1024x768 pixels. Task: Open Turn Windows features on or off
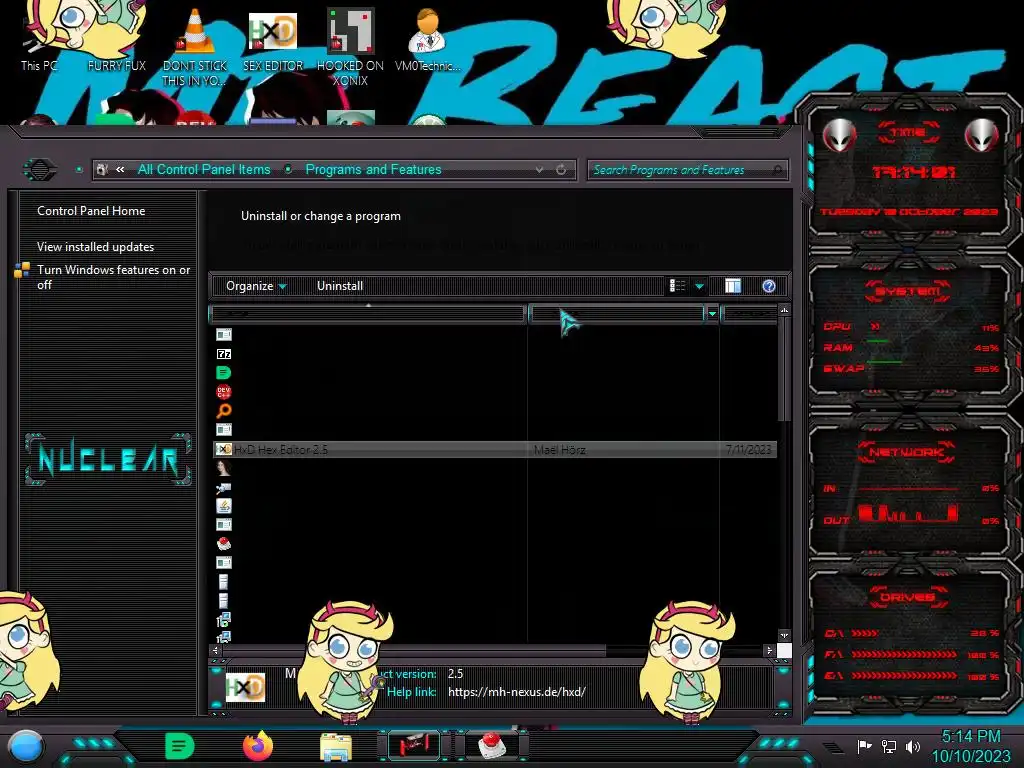click(x=112, y=277)
